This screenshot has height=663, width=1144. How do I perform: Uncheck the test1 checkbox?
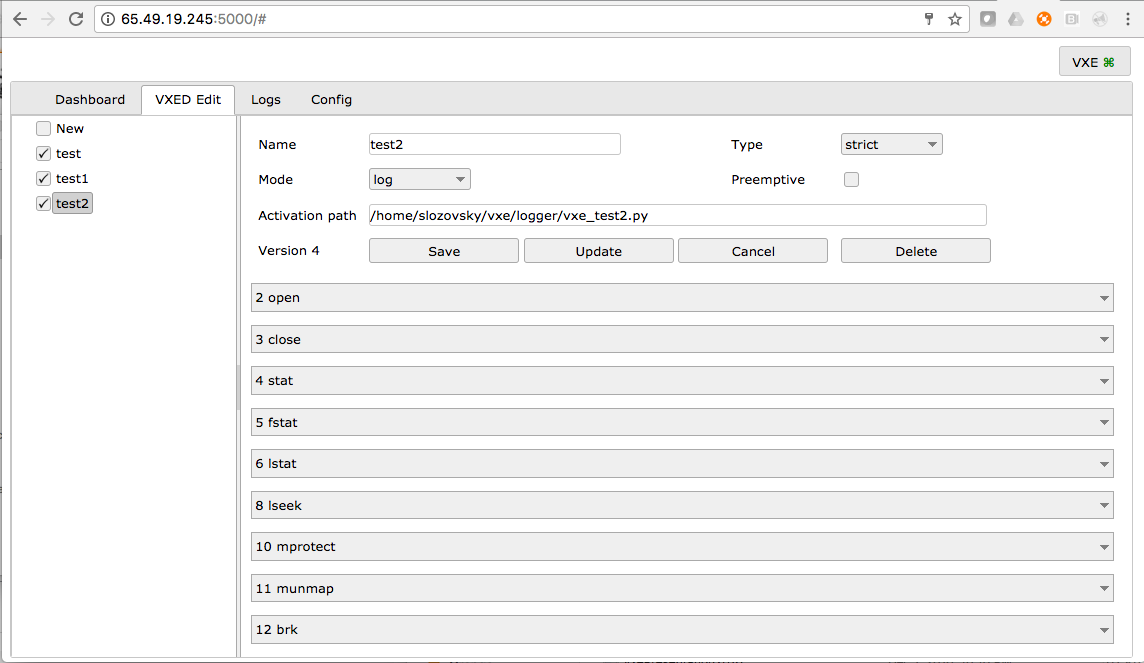coord(43,178)
